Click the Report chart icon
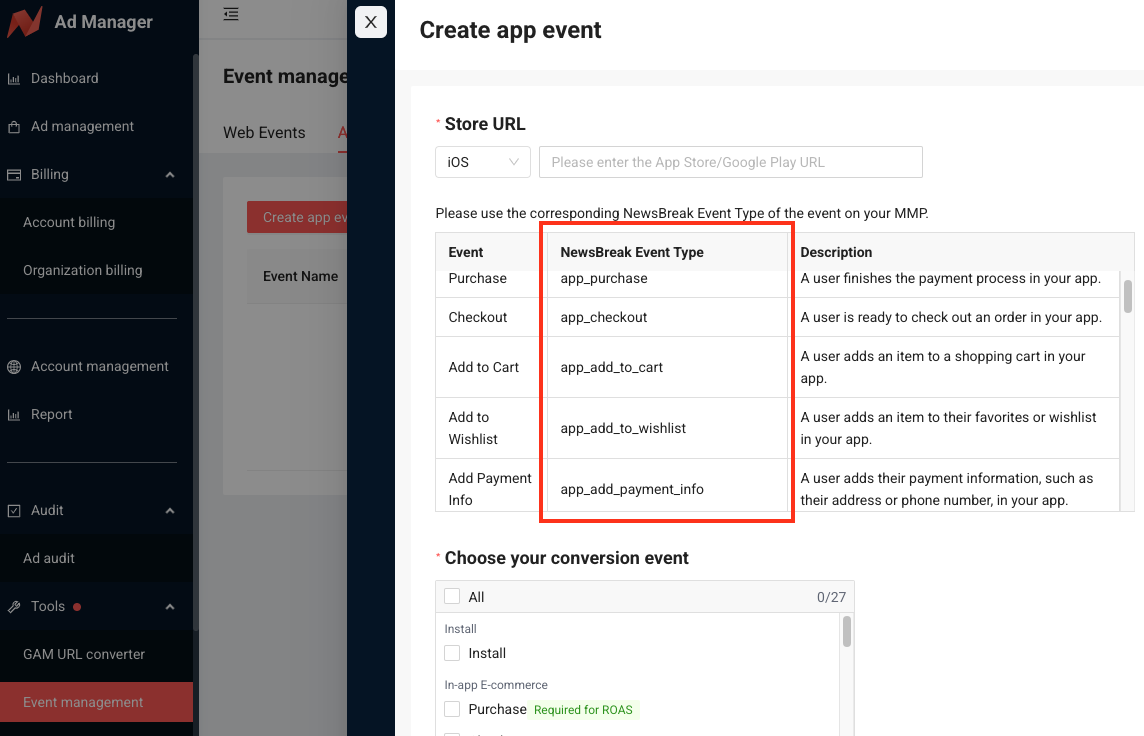Viewport: 1144px width, 736px height. click(14, 415)
